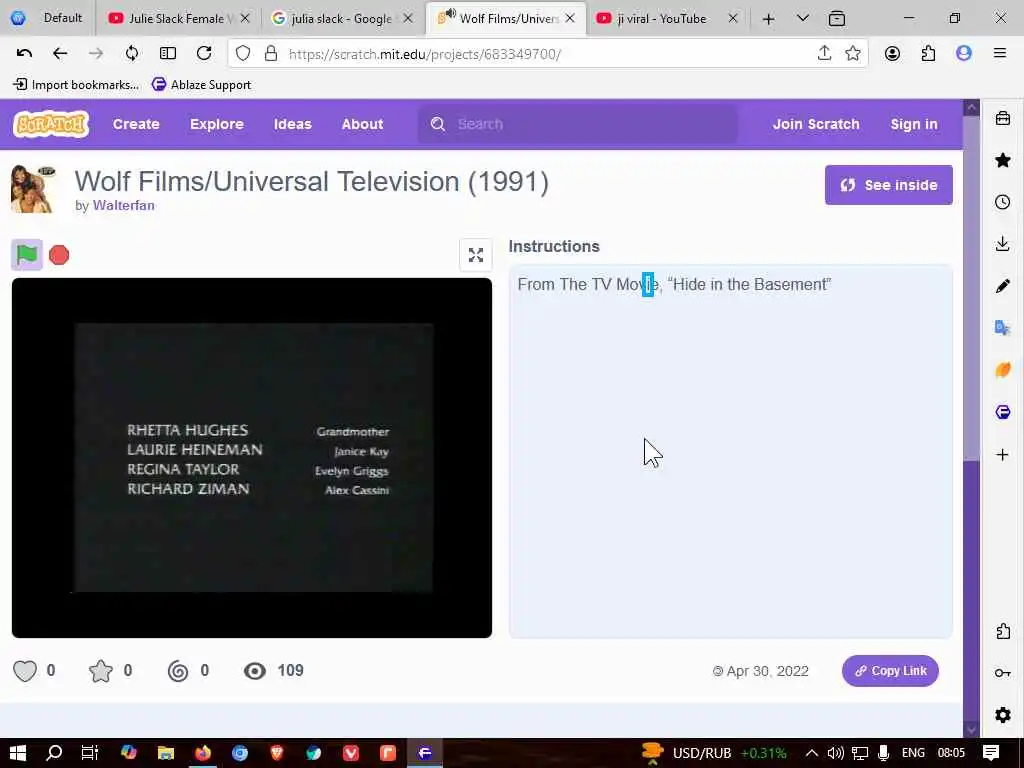The image size is (1024, 768).
Task: Focus the Scratch search field
Action: 578,124
